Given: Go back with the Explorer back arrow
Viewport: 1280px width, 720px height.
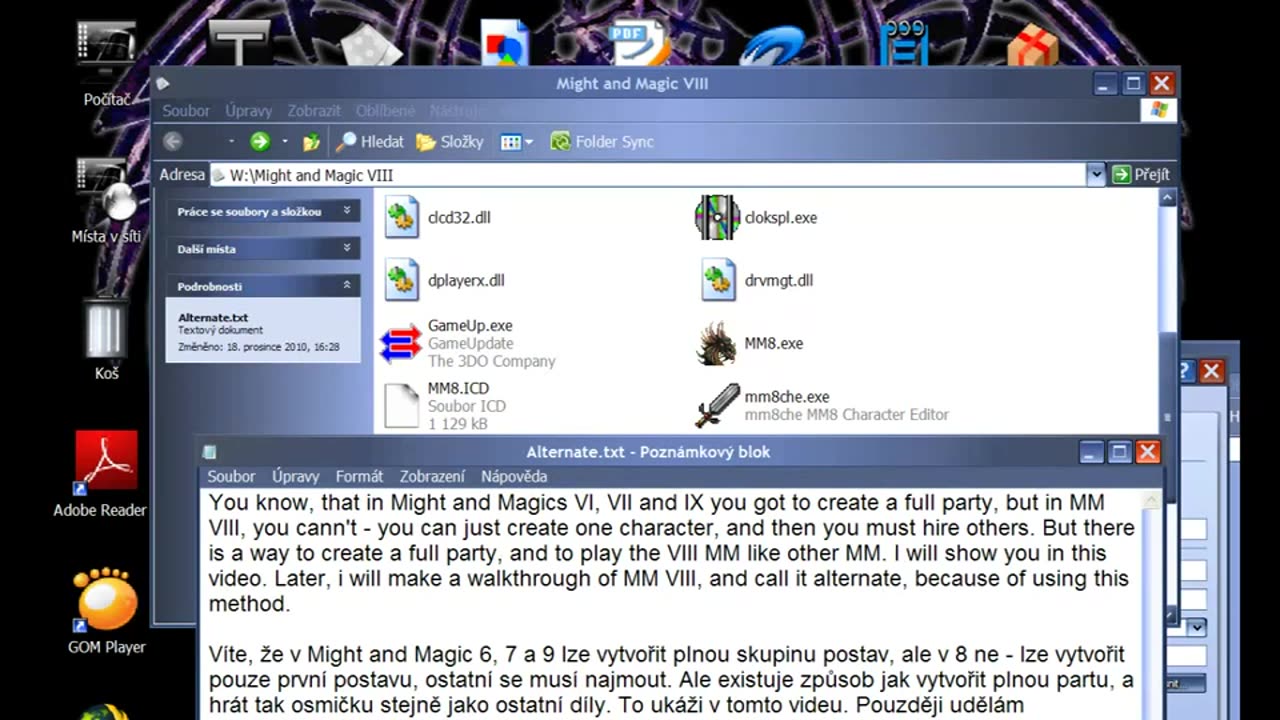Looking at the screenshot, I should click(x=173, y=142).
